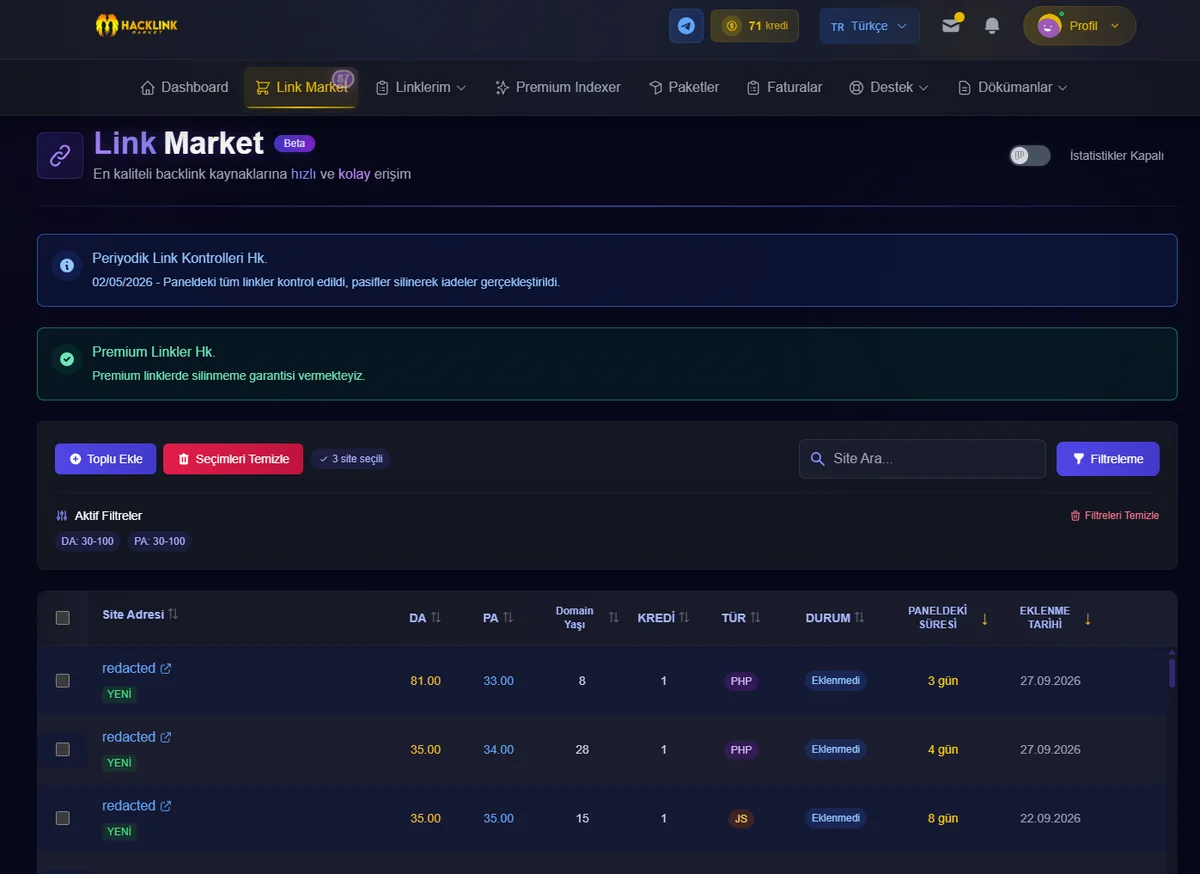
Task: Click the 71 kredi coin balance
Action: point(755,26)
